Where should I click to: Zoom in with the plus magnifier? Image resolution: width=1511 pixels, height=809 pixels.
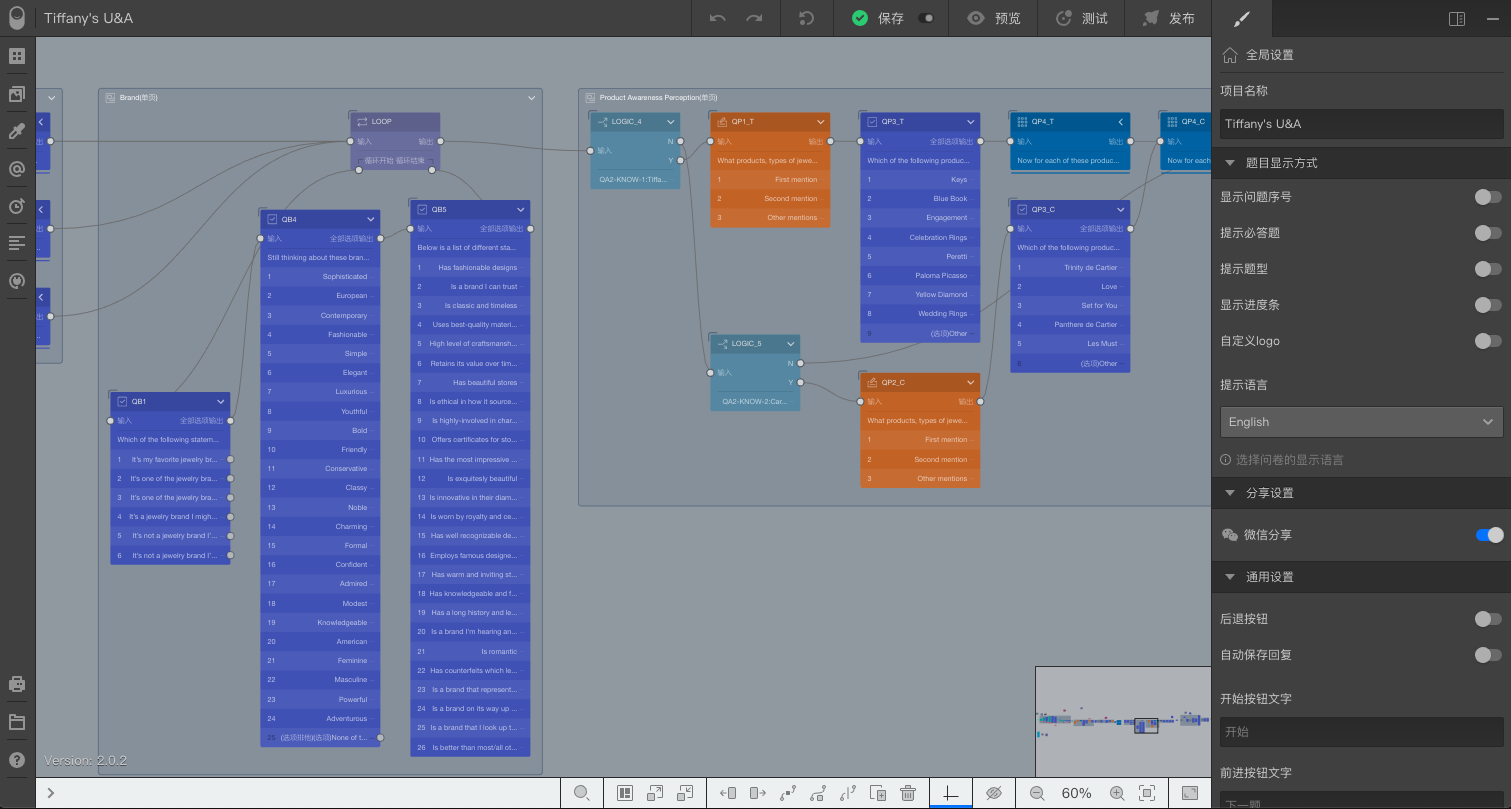pos(1117,793)
